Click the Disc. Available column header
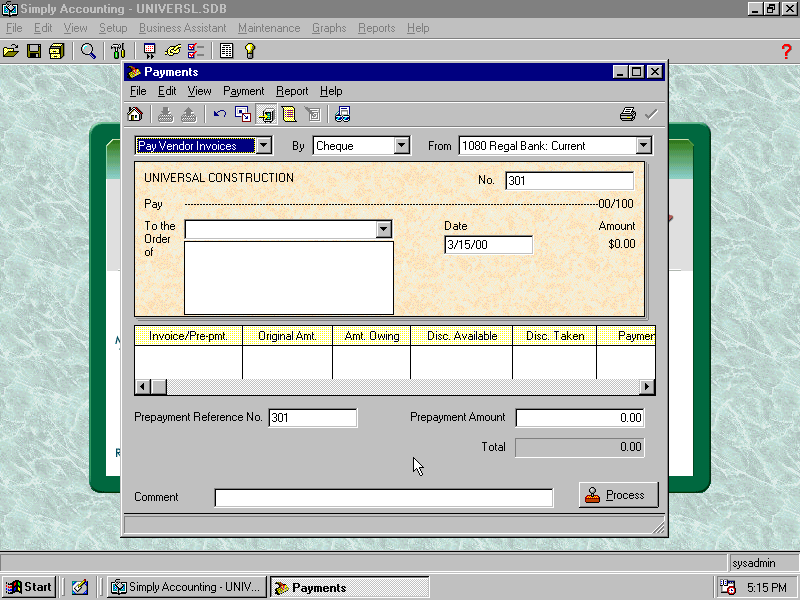800x600 pixels. (x=462, y=336)
